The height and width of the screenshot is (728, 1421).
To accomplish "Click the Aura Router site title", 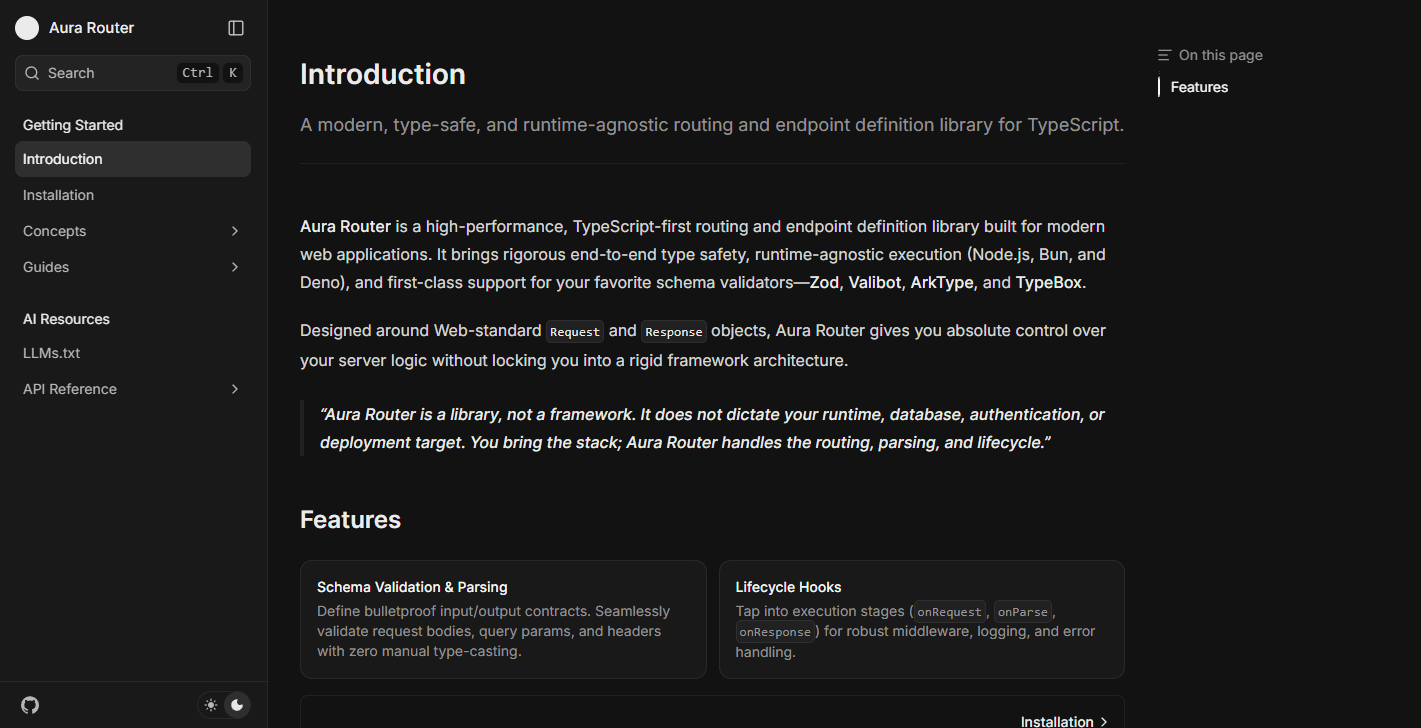I will (91, 28).
